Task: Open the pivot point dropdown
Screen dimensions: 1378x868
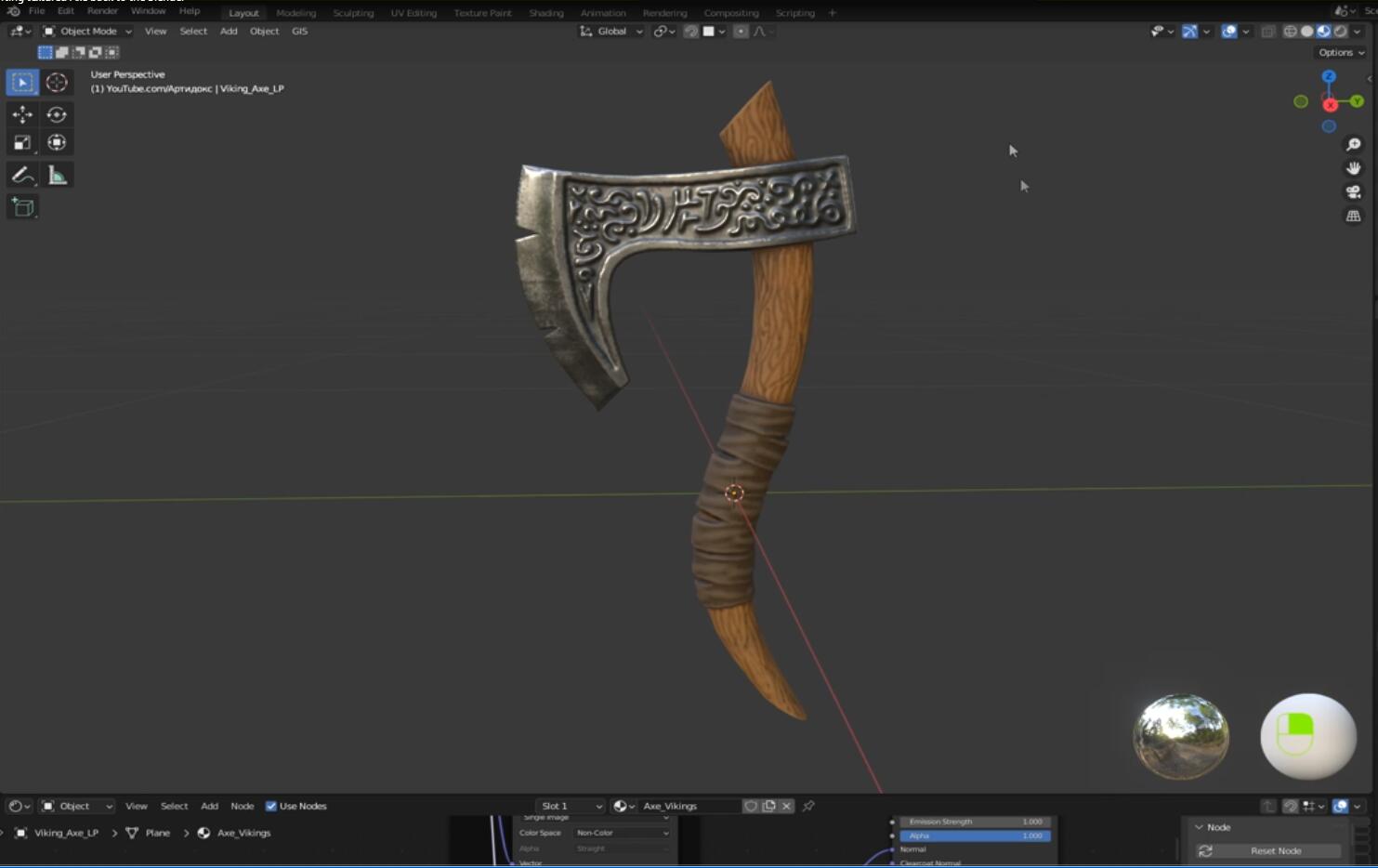Action: tap(663, 32)
